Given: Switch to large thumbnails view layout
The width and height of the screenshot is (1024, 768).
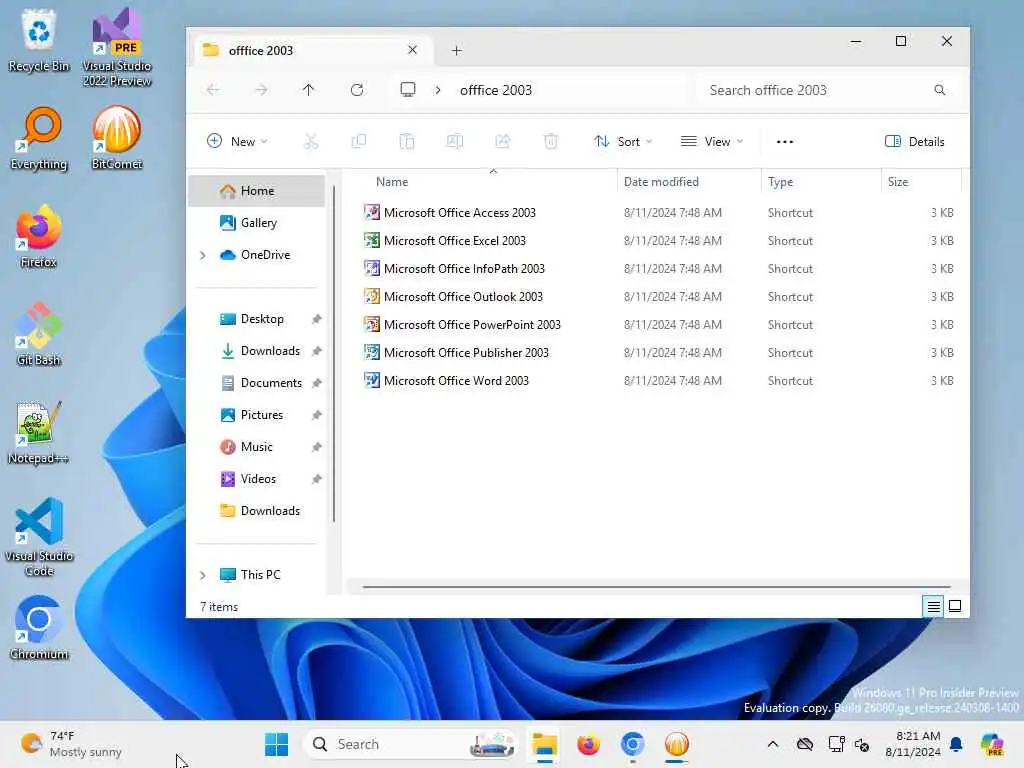Looking at the screenshot, I should tap(955, 607).
